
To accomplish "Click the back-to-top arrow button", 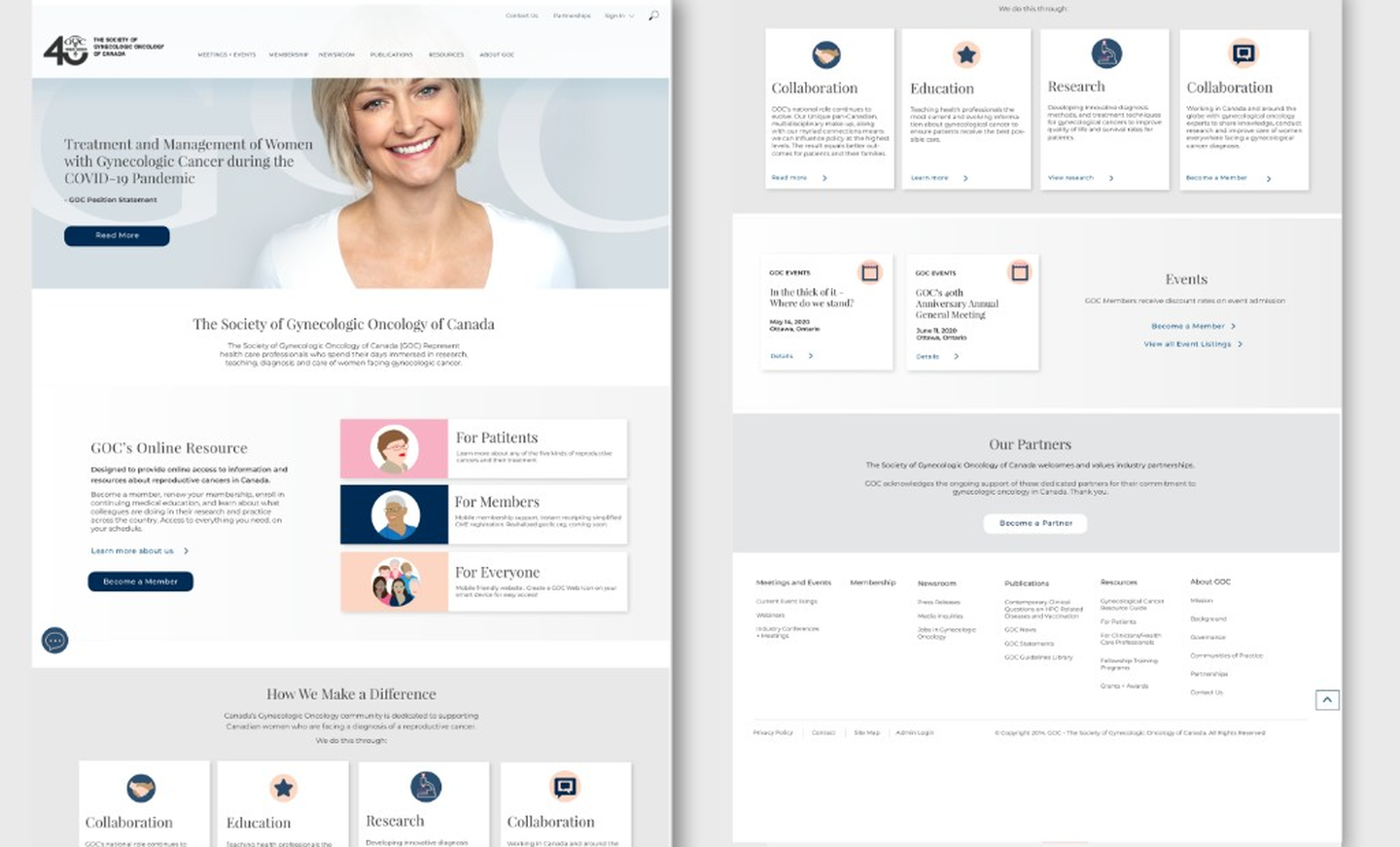I will point(1327,700).
